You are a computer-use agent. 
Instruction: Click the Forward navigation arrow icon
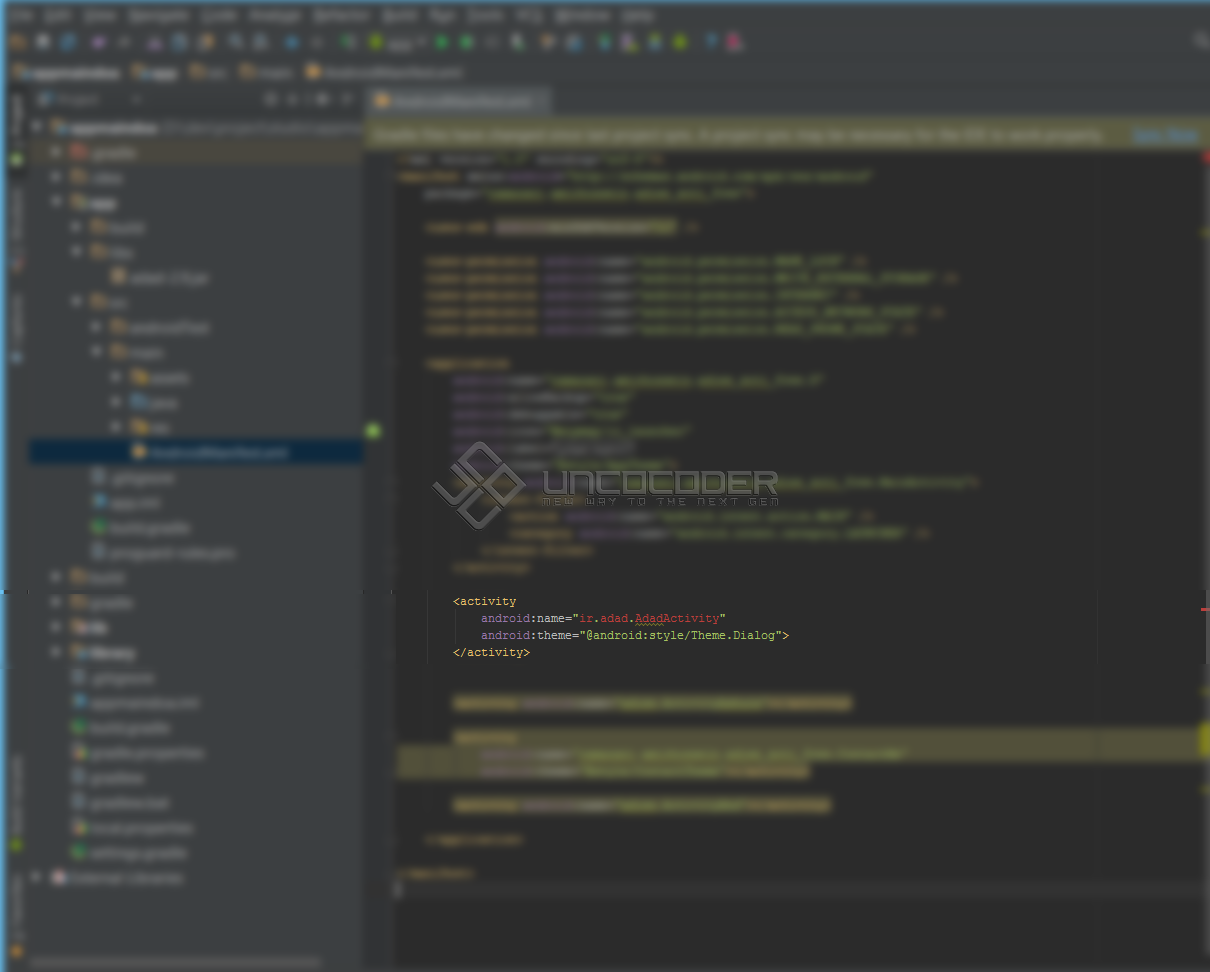[x=317, y=42]
